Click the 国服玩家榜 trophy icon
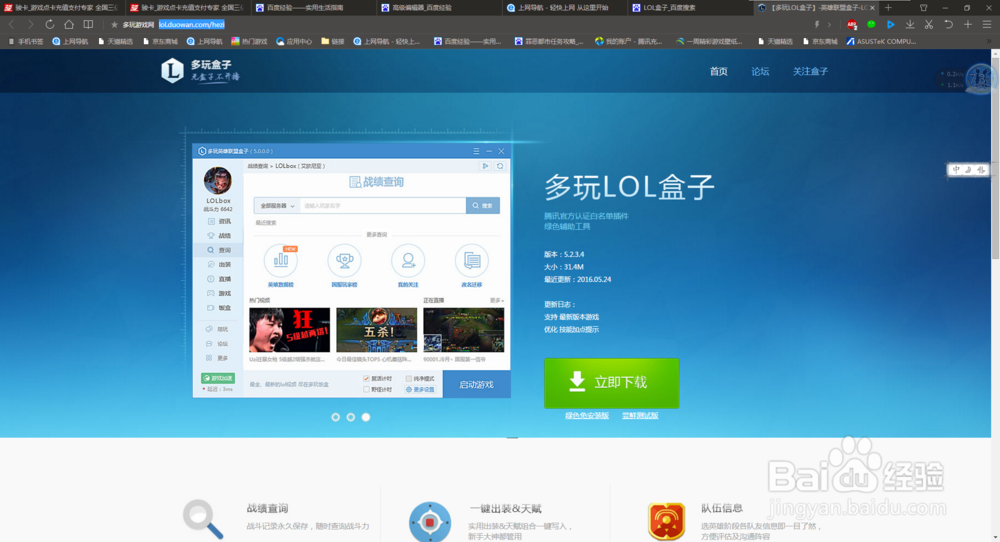The width and height of the screenshot is (1000, 542). coord(344,260)
